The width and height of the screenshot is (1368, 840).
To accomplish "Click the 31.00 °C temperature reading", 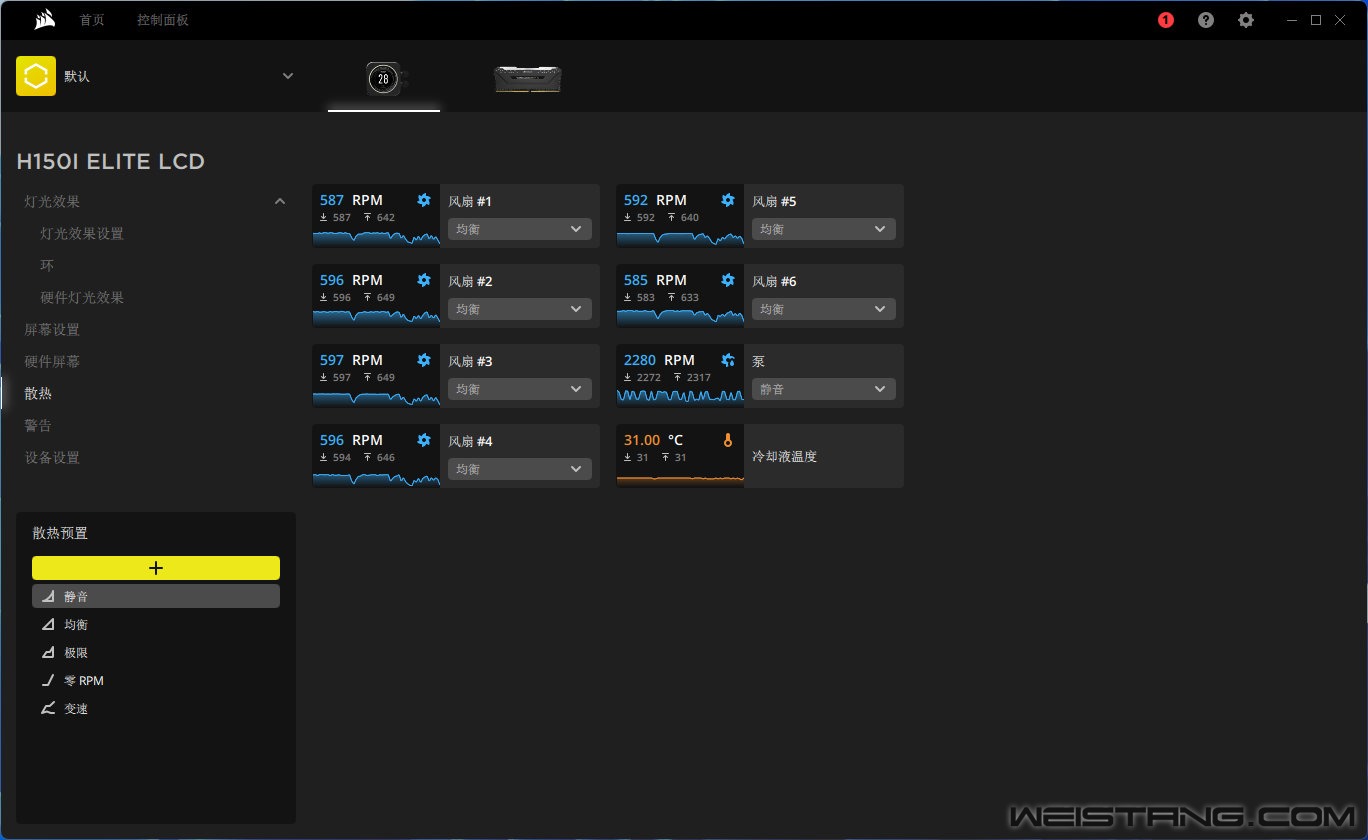I will coord(653,440).
